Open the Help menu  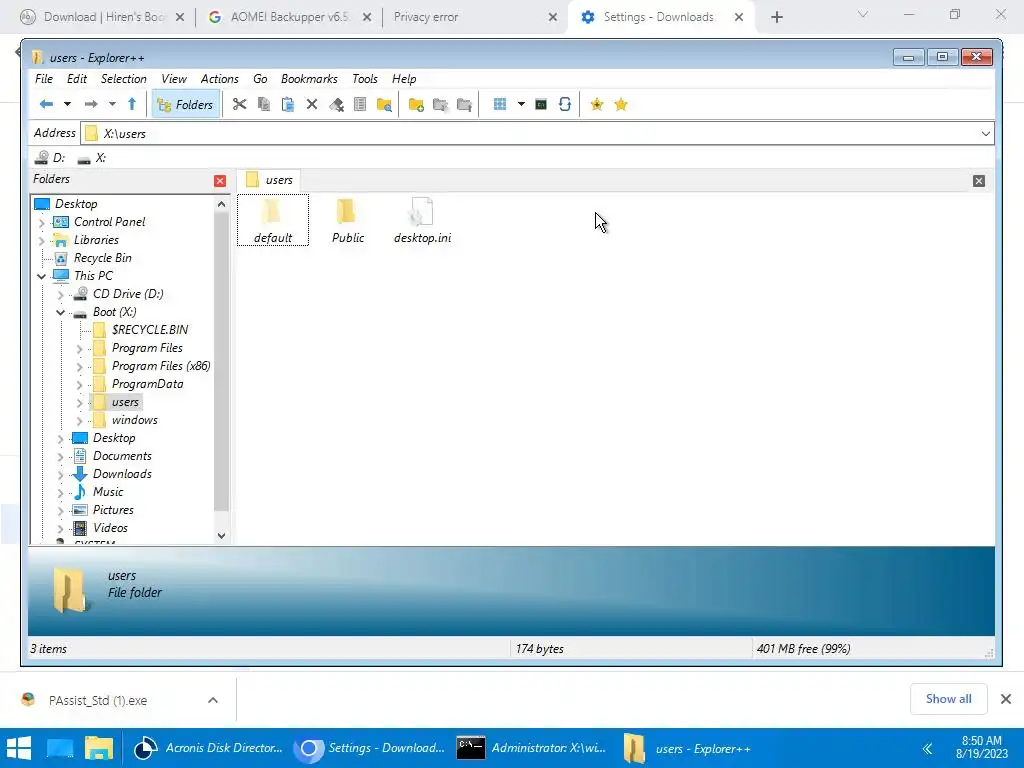404,79
